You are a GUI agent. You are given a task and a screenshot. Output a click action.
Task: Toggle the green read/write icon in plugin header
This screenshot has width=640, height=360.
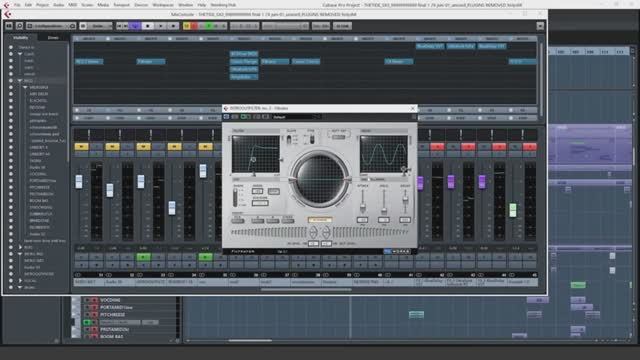tap(245, 117)
